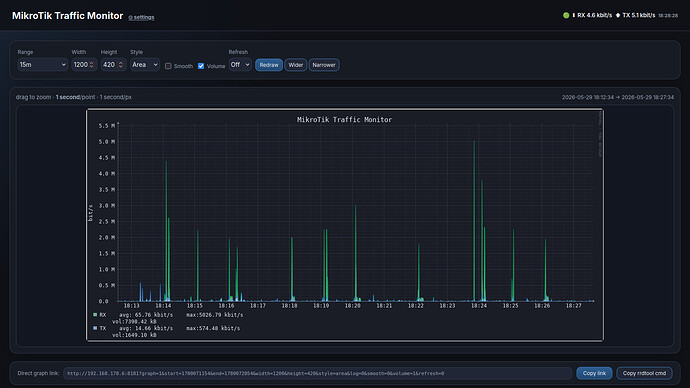Enable the Smooth checkbox
Viewport: 690px width, 388px height.
pyautogui.click(x=168, y=66)
